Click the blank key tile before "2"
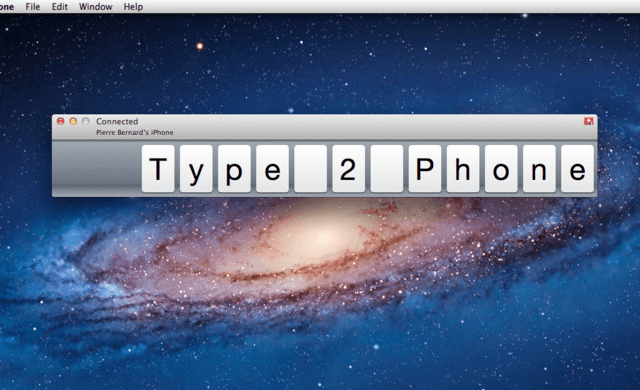 (x=311, y=168)
